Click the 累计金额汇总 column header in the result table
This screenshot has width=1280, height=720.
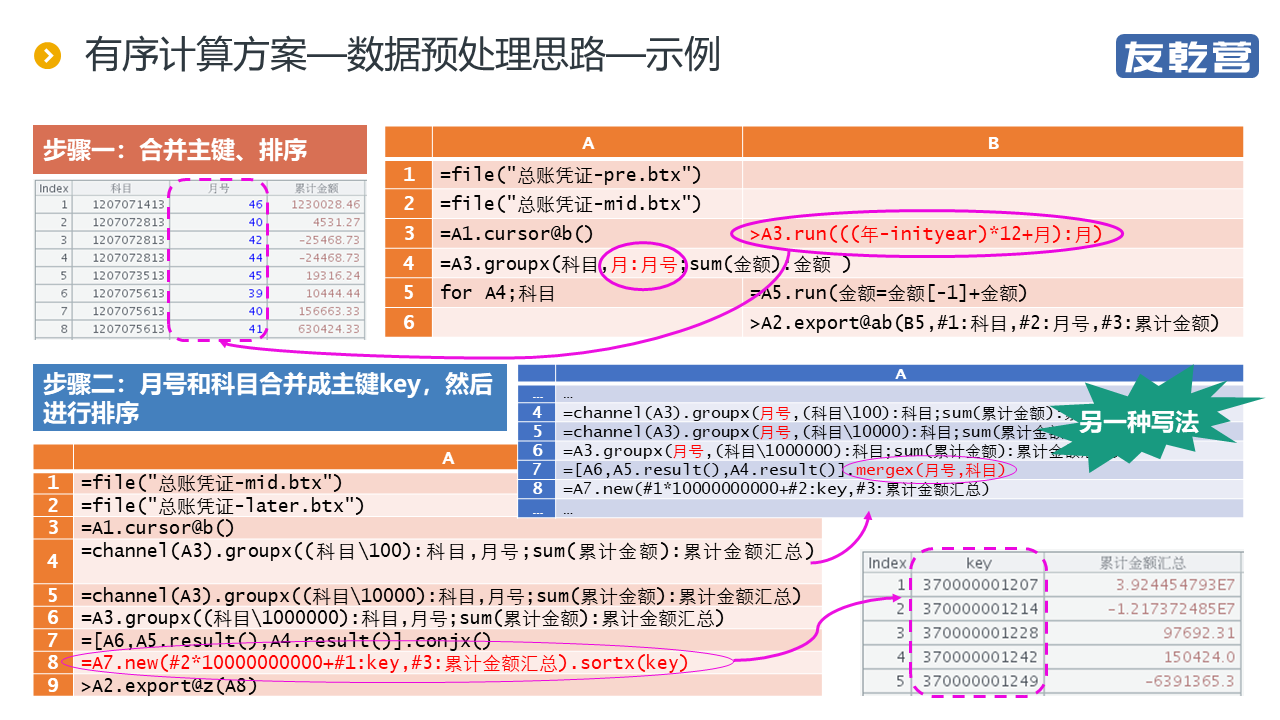1142,563
